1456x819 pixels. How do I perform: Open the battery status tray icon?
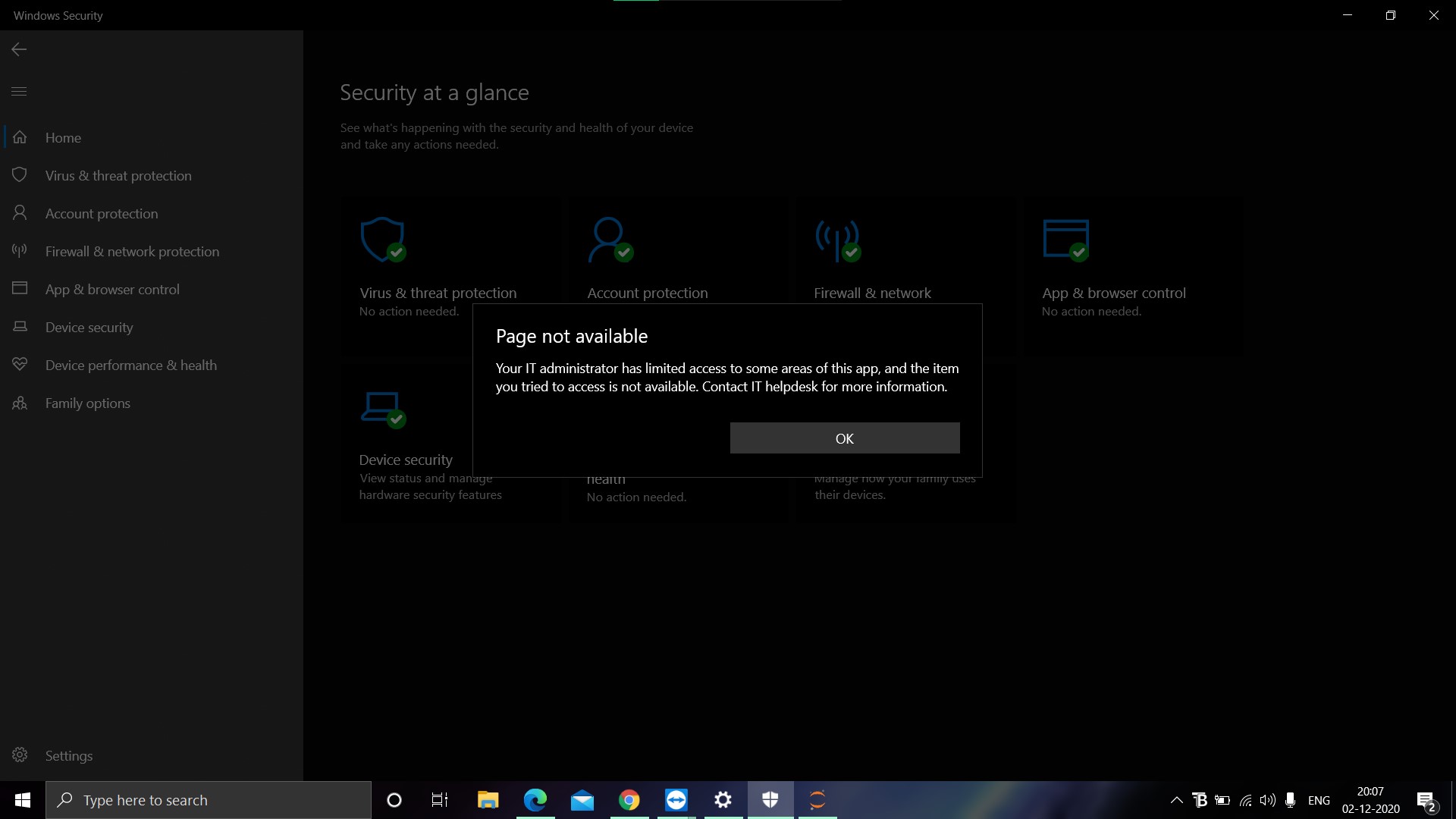point(1222,800)
